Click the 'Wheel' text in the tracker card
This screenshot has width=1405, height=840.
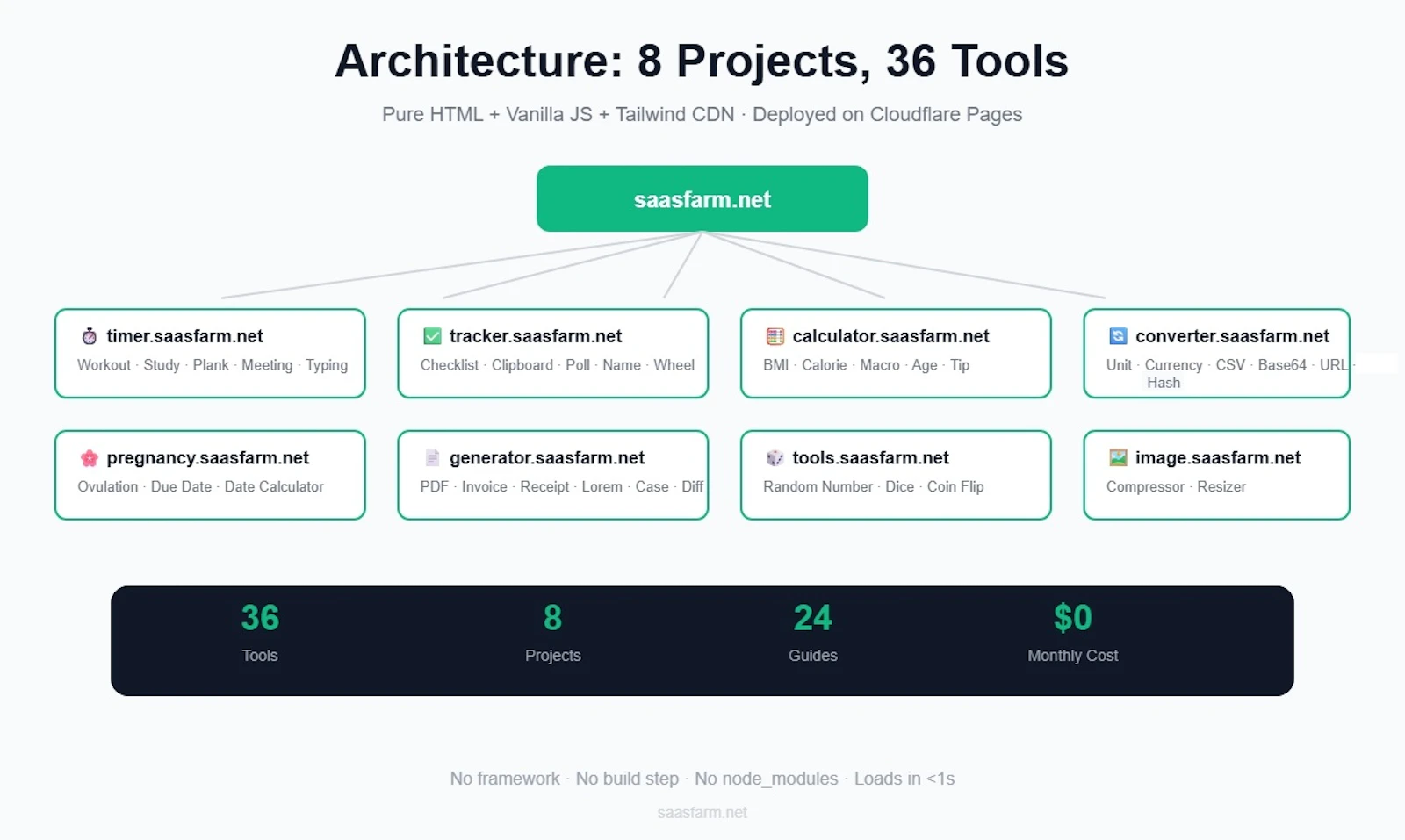click(674, 365)
